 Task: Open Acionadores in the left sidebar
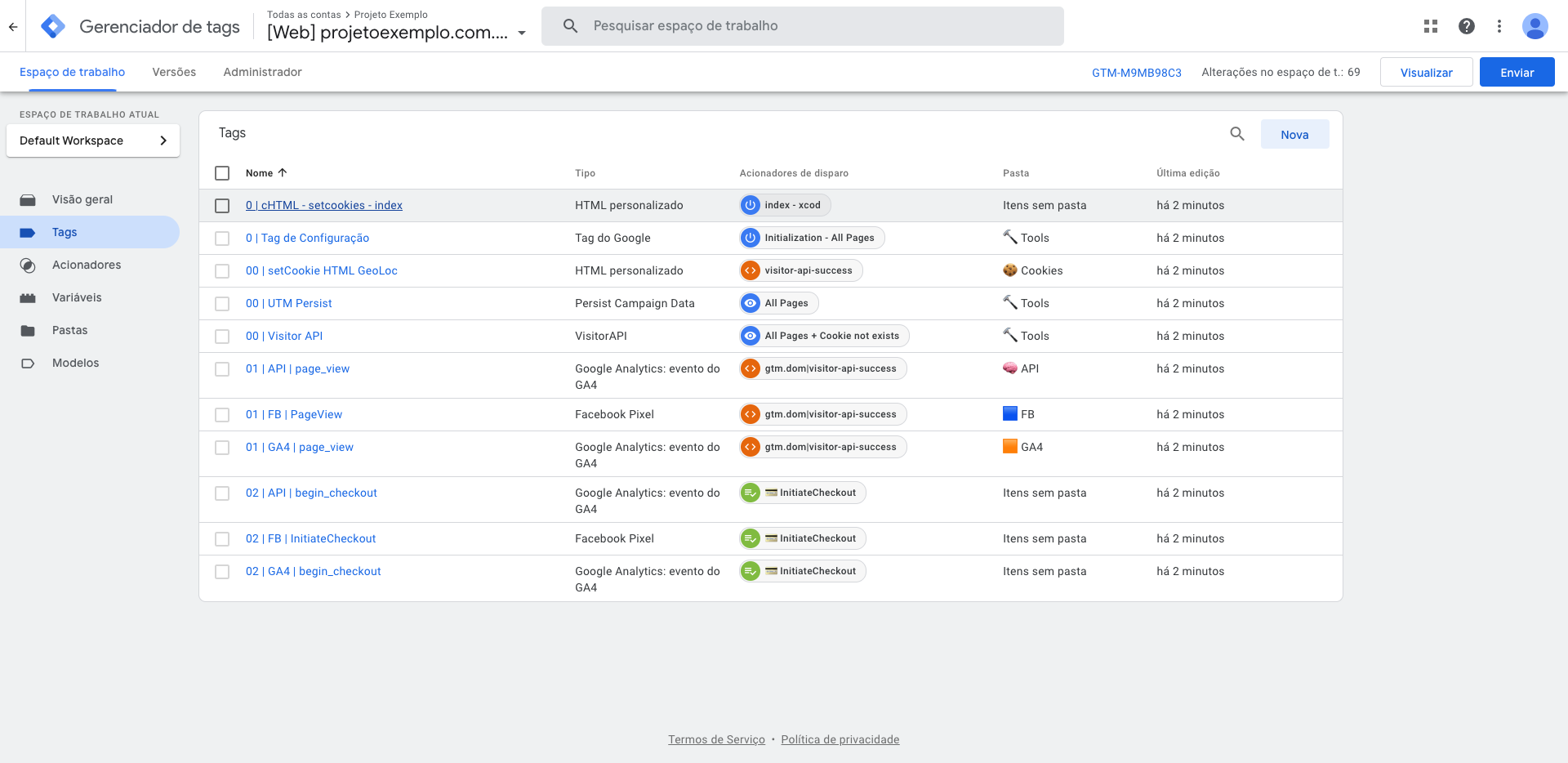pos(87,265)
